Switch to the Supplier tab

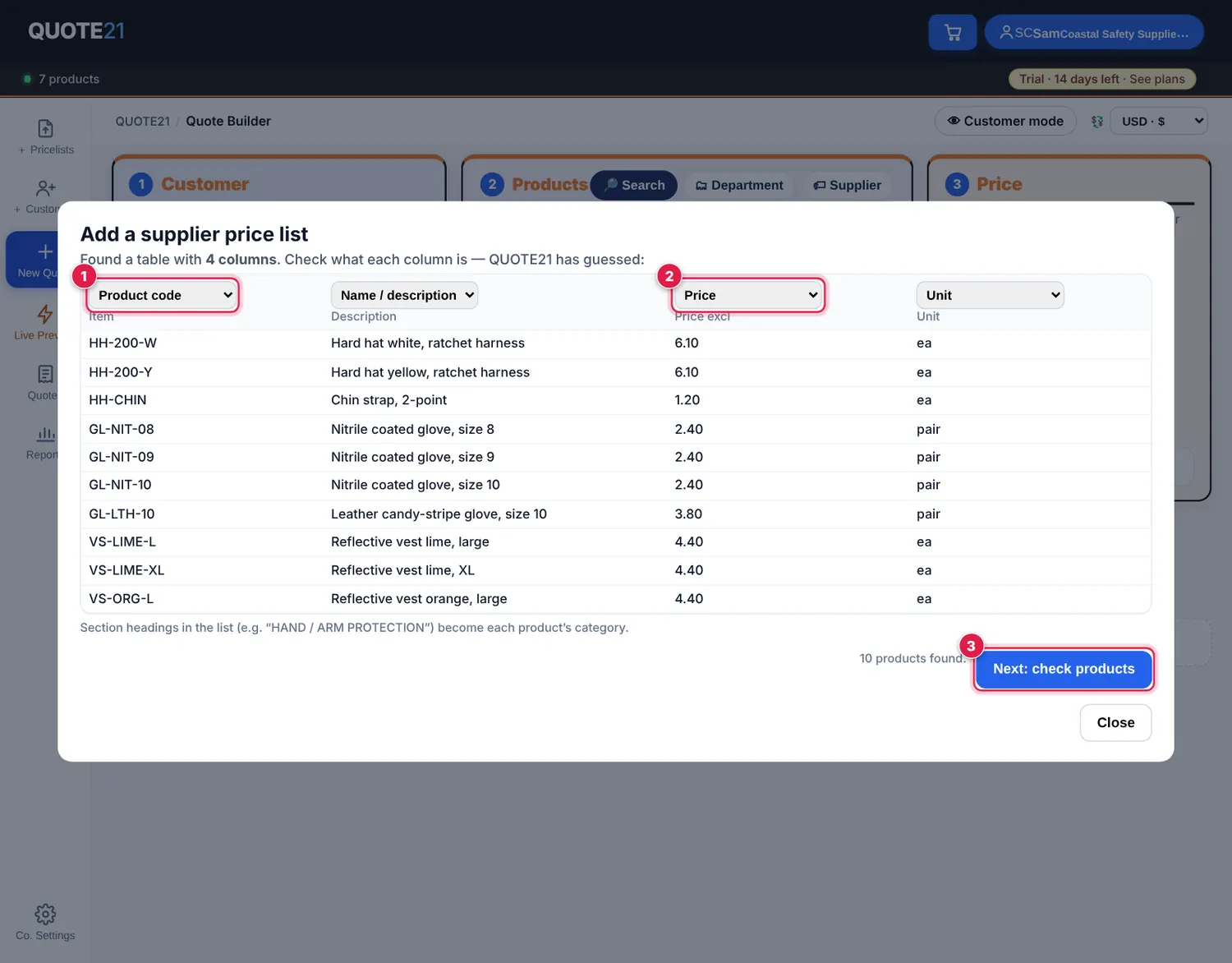click(x=848, y=186)
